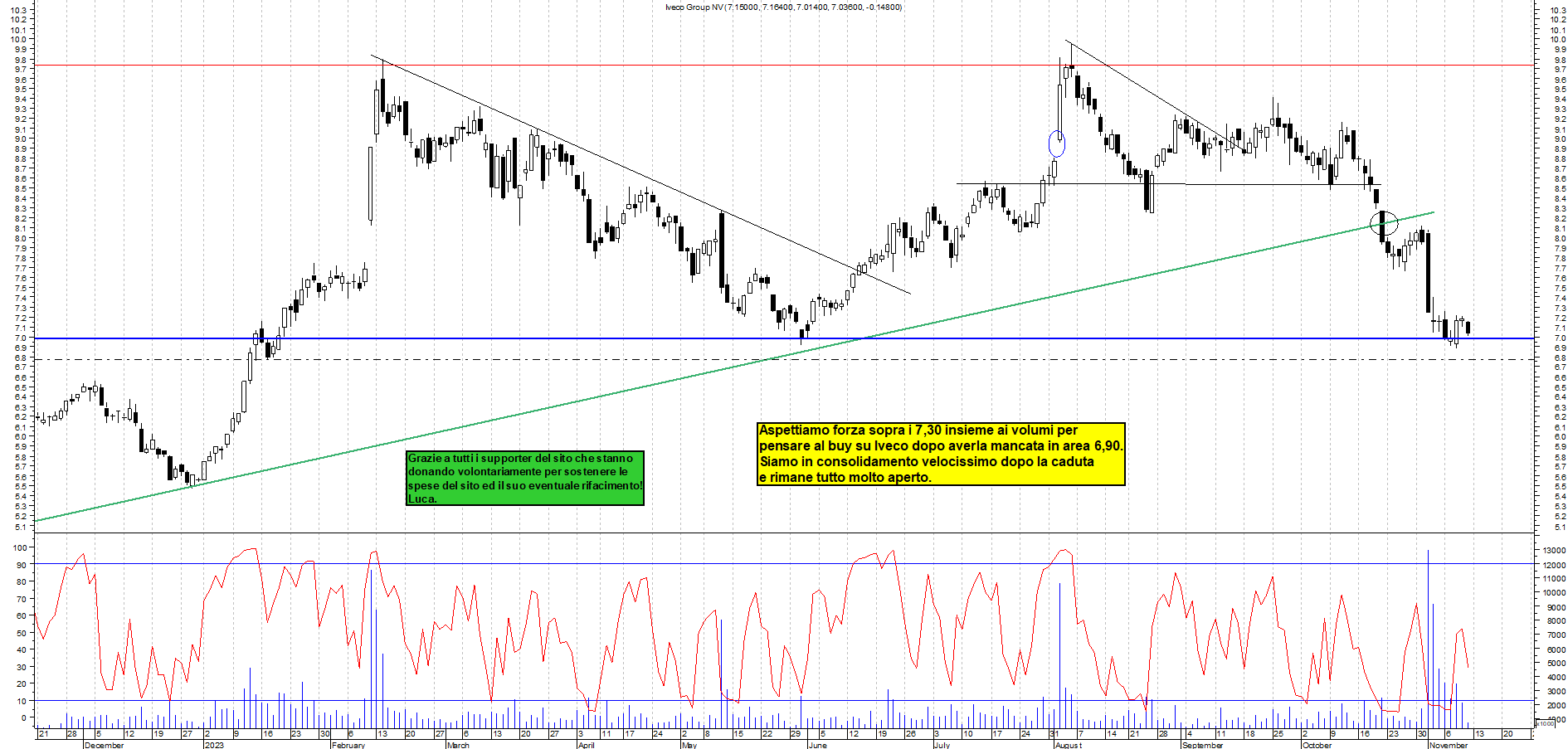Select the line in the yellow note starting "Siamo in consolidamento"

927,462
